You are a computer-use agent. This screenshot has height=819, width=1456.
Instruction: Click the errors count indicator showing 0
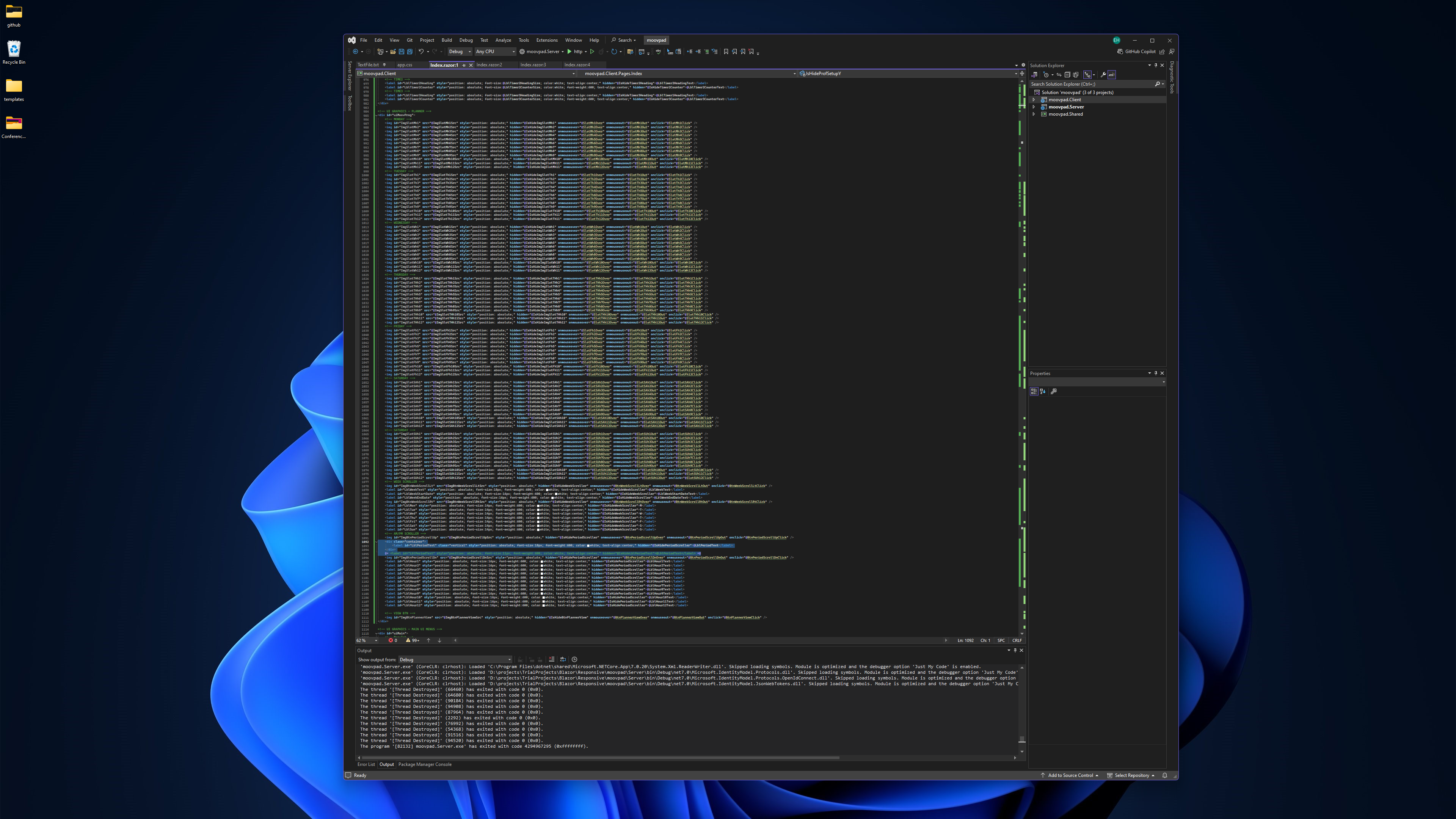pyautogui.click(x=393, y=640)
